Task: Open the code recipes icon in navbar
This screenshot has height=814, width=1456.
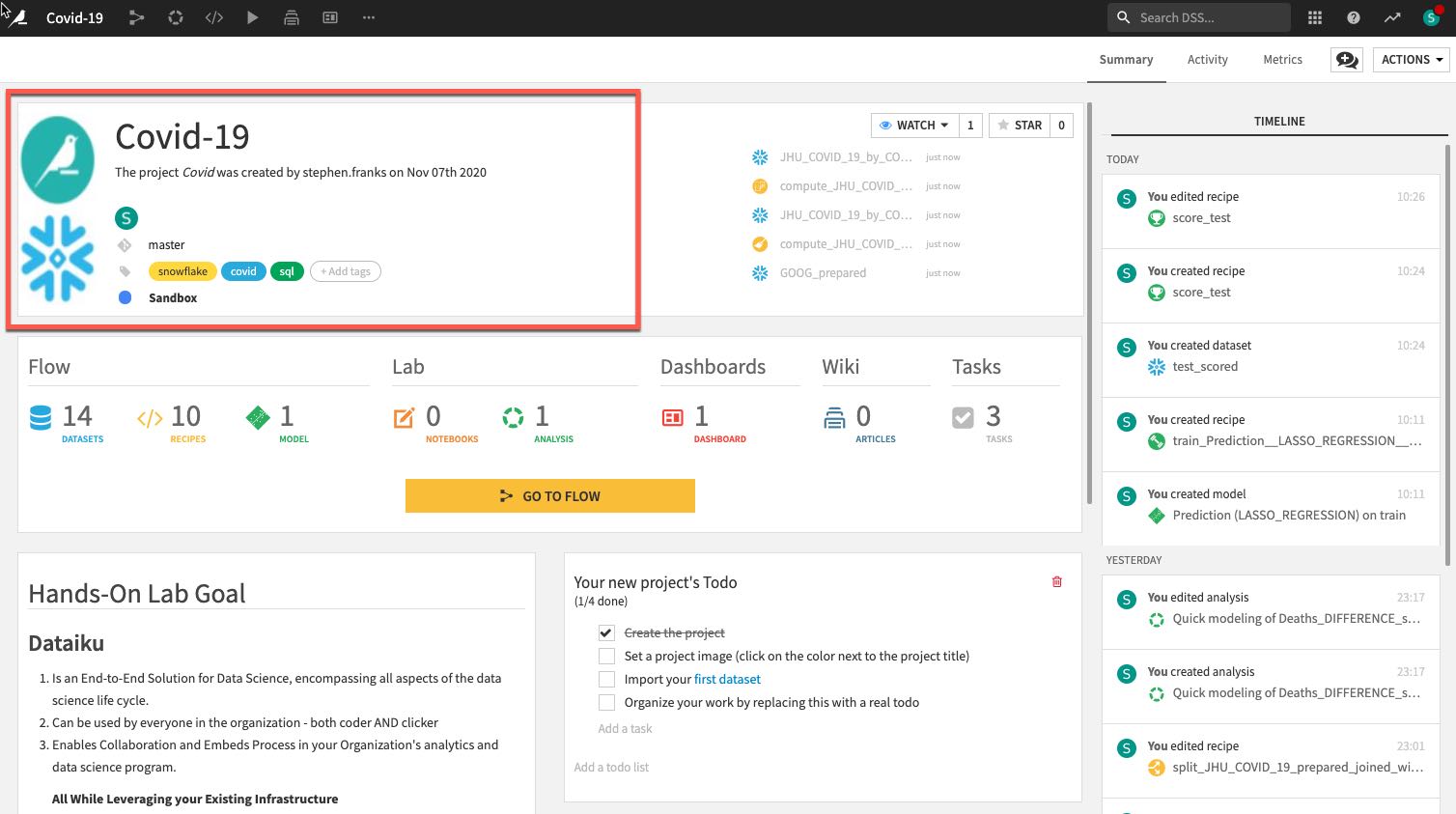Action: 214,17
